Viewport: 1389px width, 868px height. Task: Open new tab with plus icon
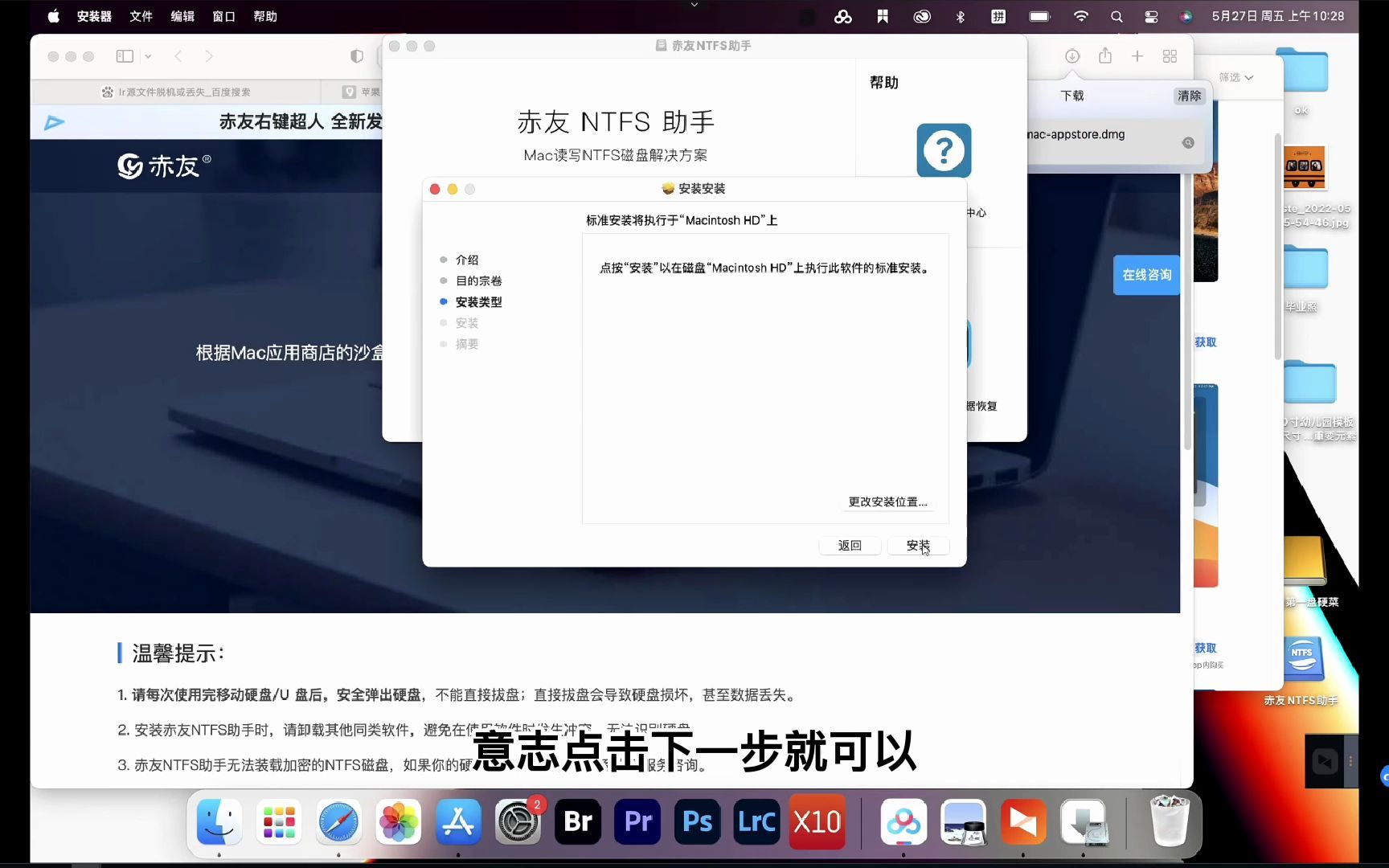[x=1137, y=56]
